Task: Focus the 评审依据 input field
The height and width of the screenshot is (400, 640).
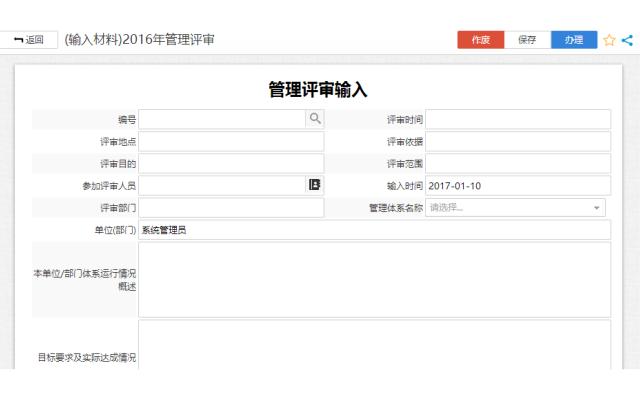Action: coord(518,141)
